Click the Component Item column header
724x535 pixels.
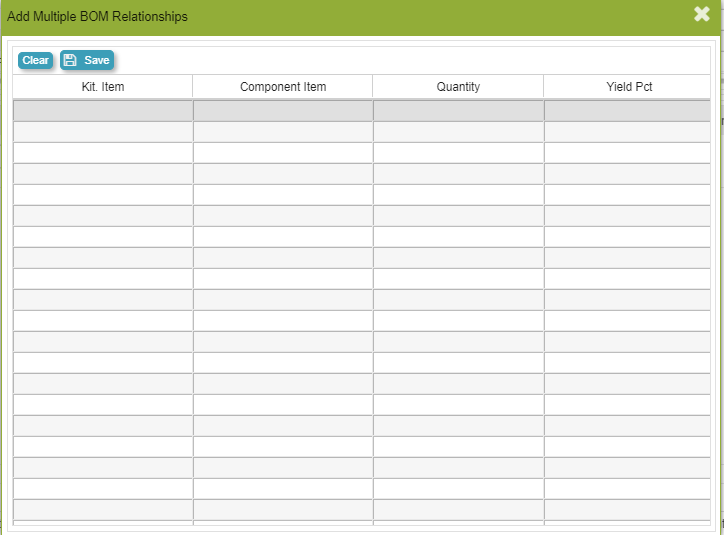click(283, 87)
